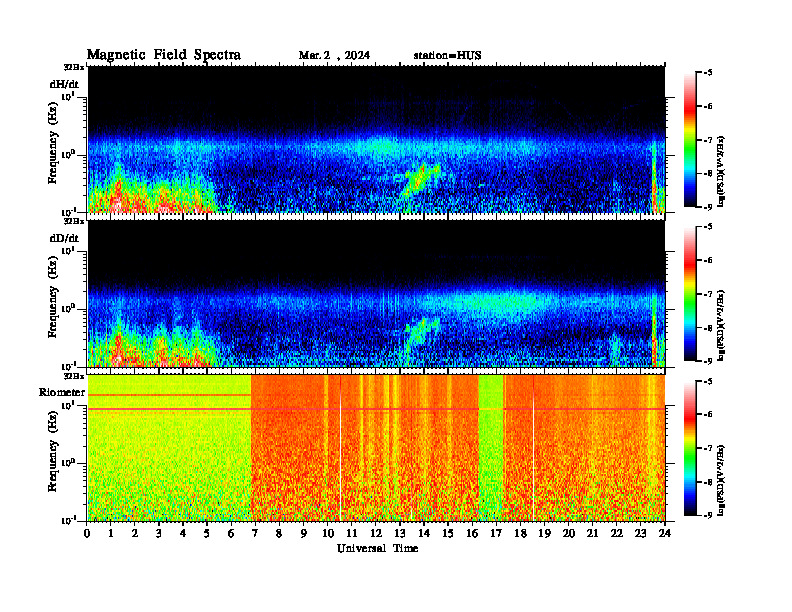The image size is (792, 612).
Task: Click the '32Hz' top label of dH/dt panel
Action: pos(74,67)
